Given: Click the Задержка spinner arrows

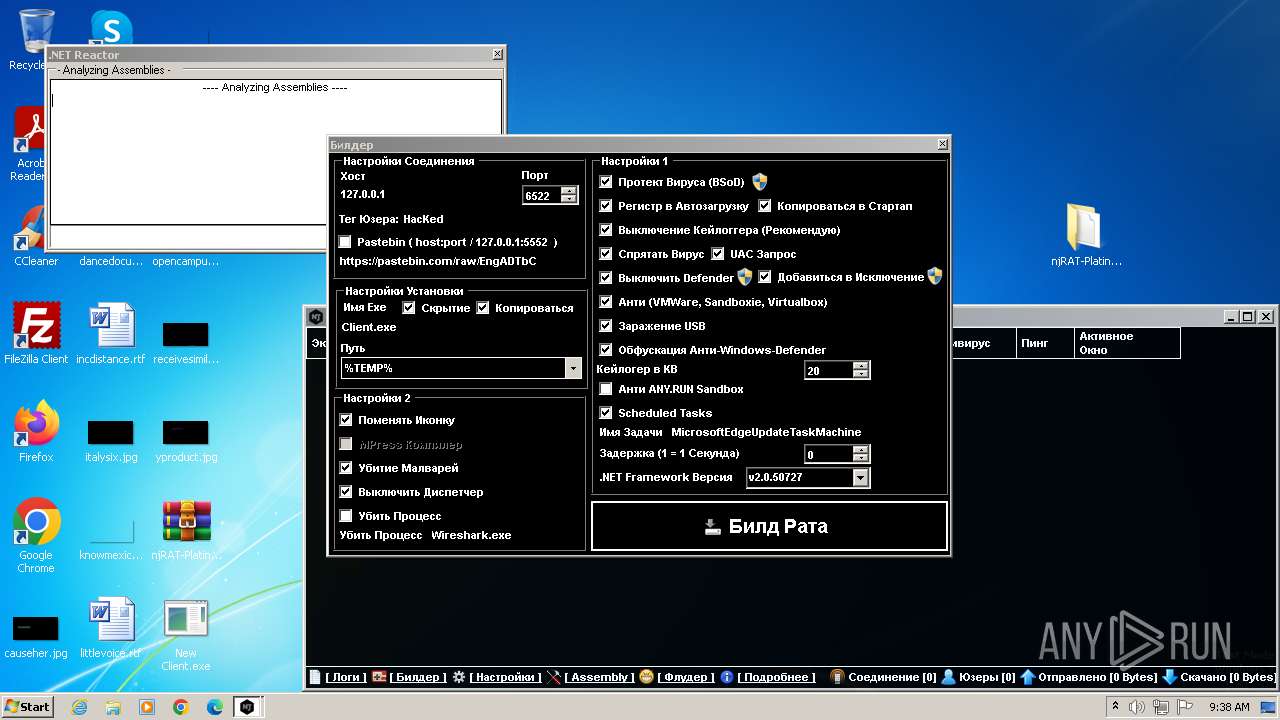Looking at the screenshot, I should 861,454.
